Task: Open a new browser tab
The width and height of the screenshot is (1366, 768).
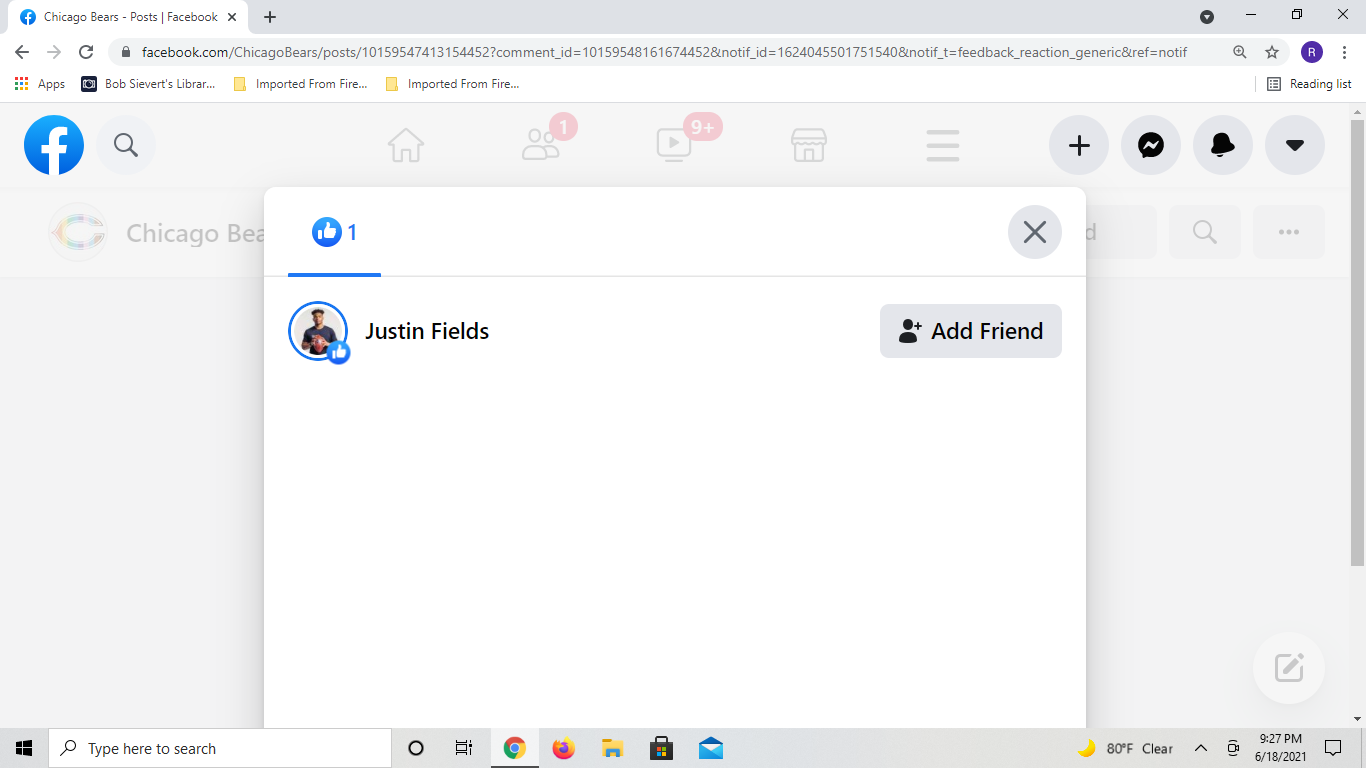Action: coord(270,17)
